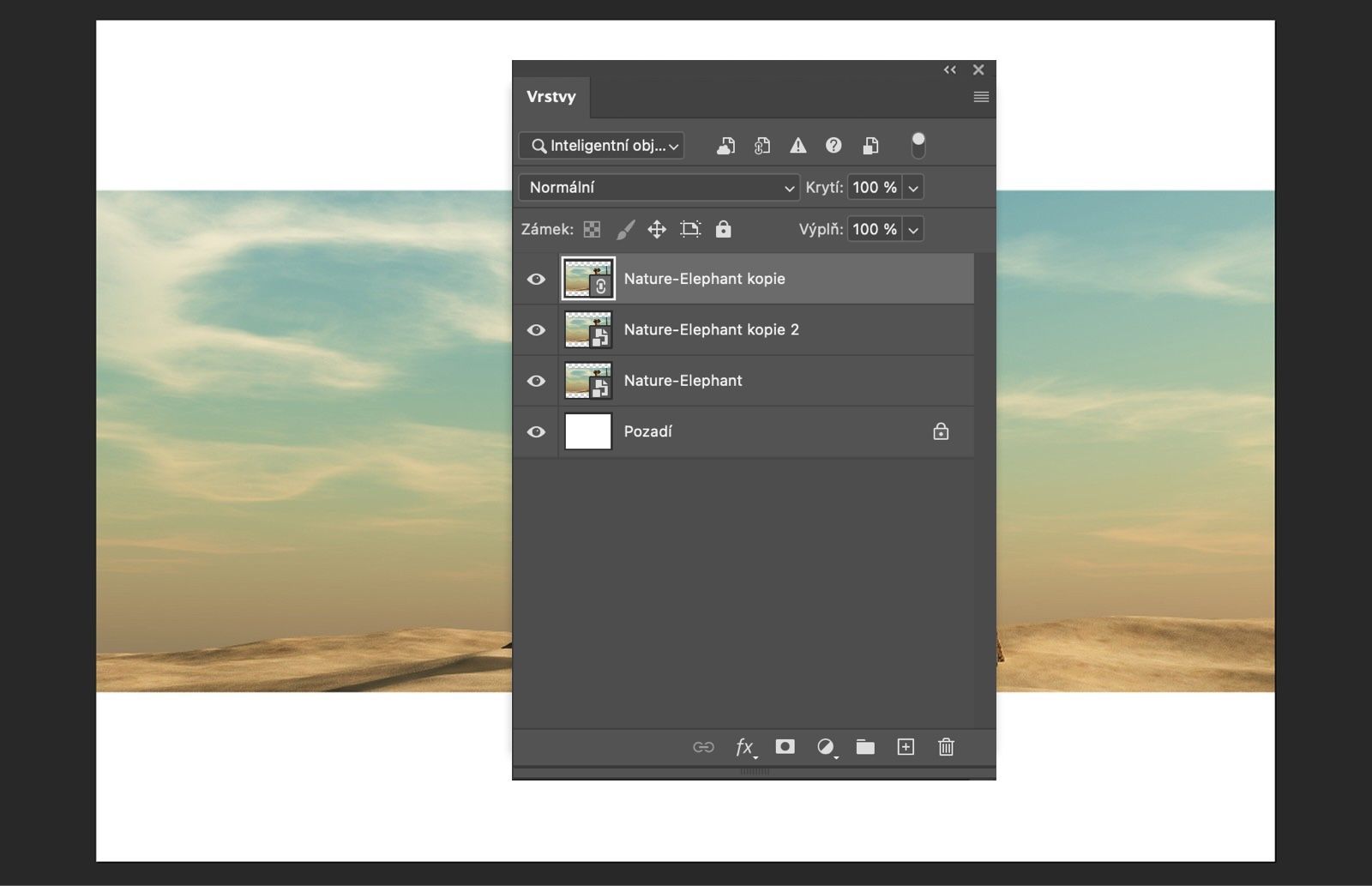Expand the Krytí opacity dropdown arrow
Viewport: 1372px width, 886px height.
(913, 188)
